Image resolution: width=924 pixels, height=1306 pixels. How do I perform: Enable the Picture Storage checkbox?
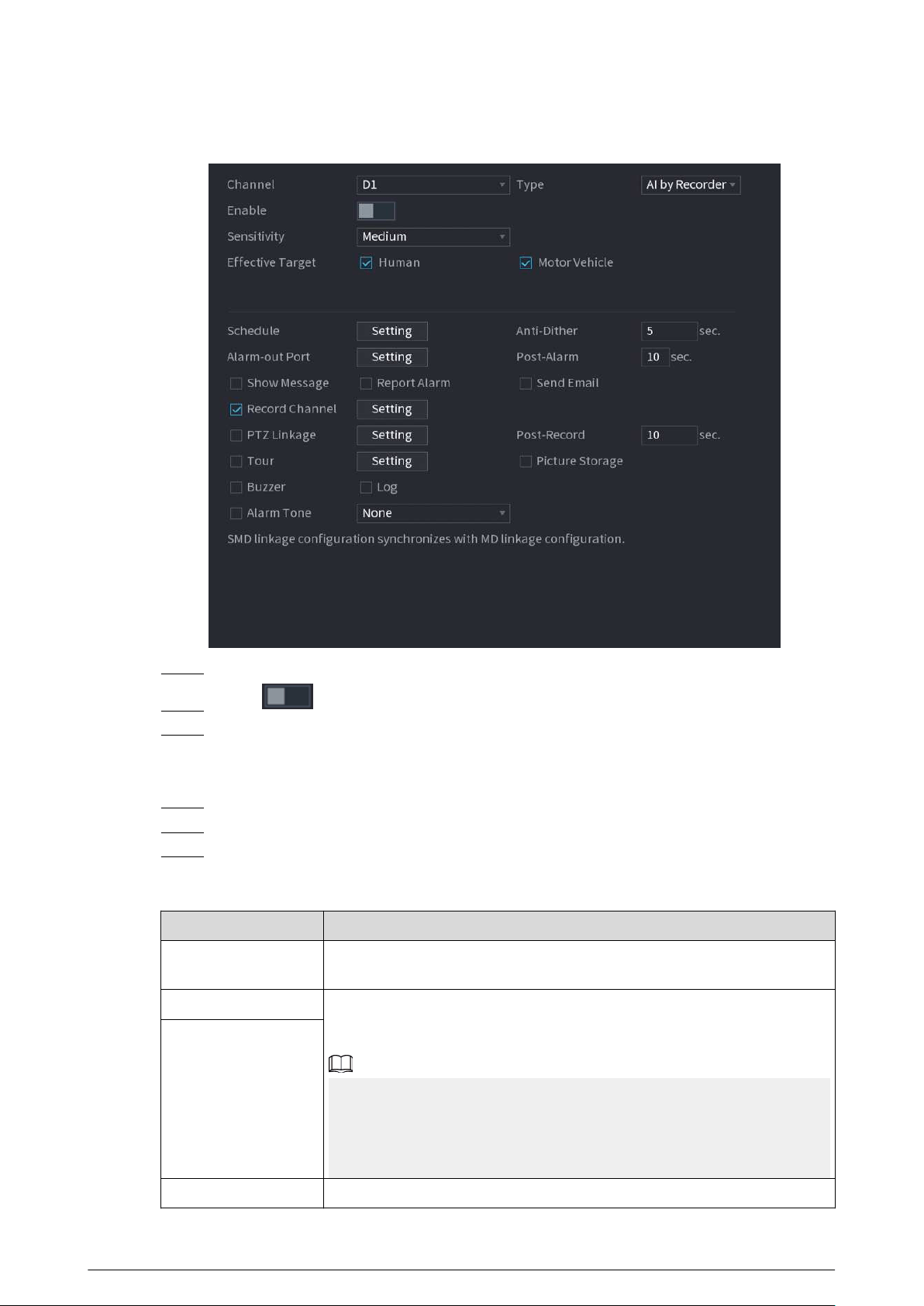point(526,461)
